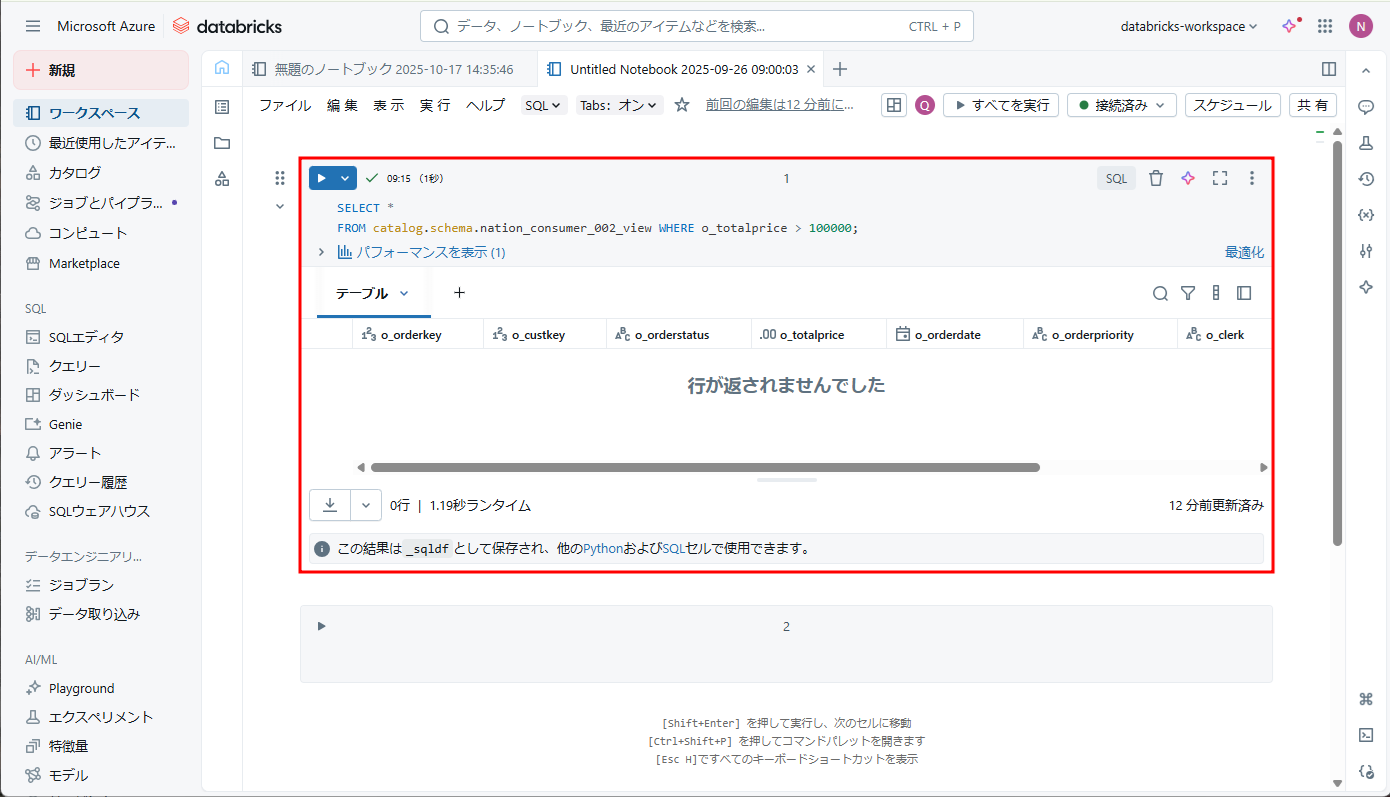Click the horizontal scrollbar of results table

pyautogui.click(x=705, y=467)
